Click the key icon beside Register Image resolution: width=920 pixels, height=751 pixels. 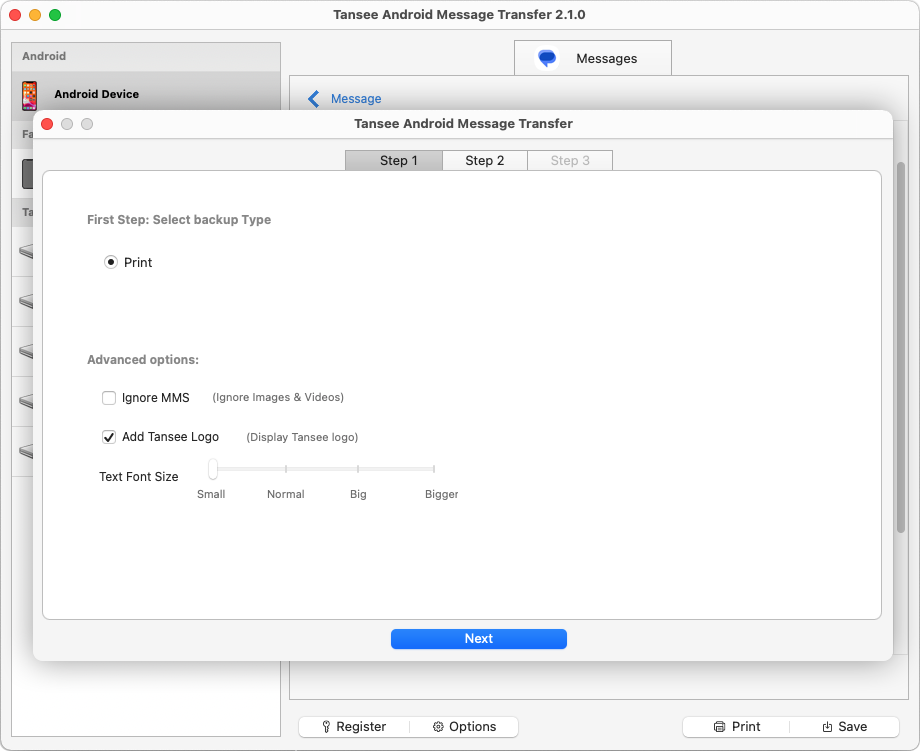click(x=326, y=726)
